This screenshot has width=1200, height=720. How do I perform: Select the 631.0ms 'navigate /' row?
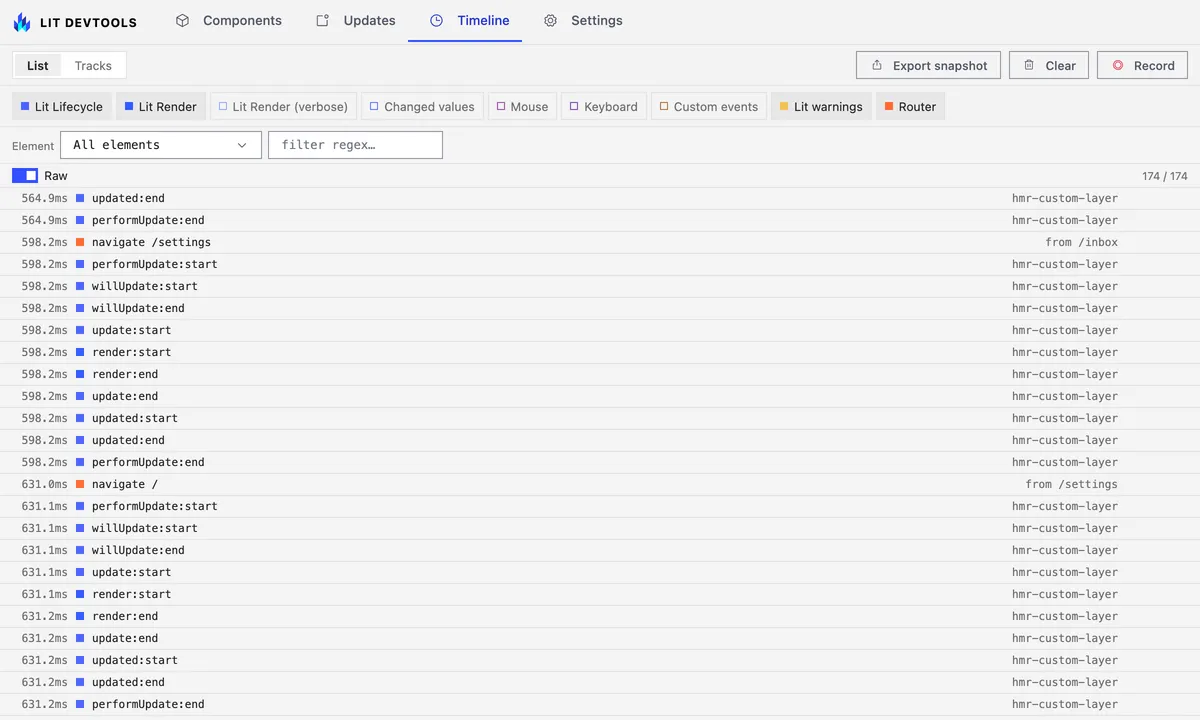[600, 484]
